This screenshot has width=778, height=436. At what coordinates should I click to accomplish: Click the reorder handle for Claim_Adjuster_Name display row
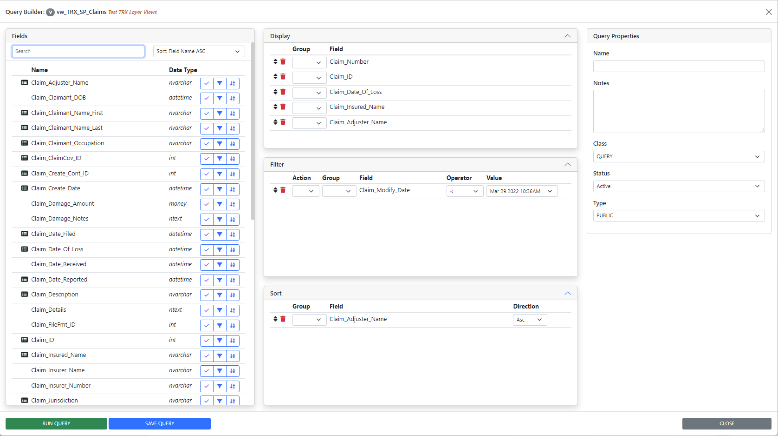[x=275, y=122]
